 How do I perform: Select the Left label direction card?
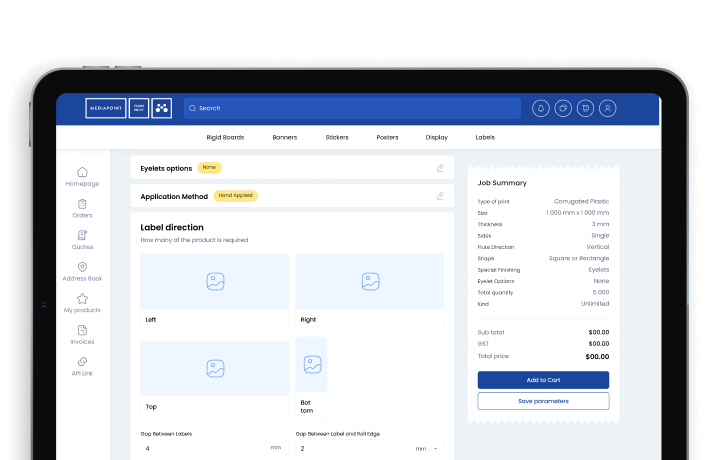214,291
